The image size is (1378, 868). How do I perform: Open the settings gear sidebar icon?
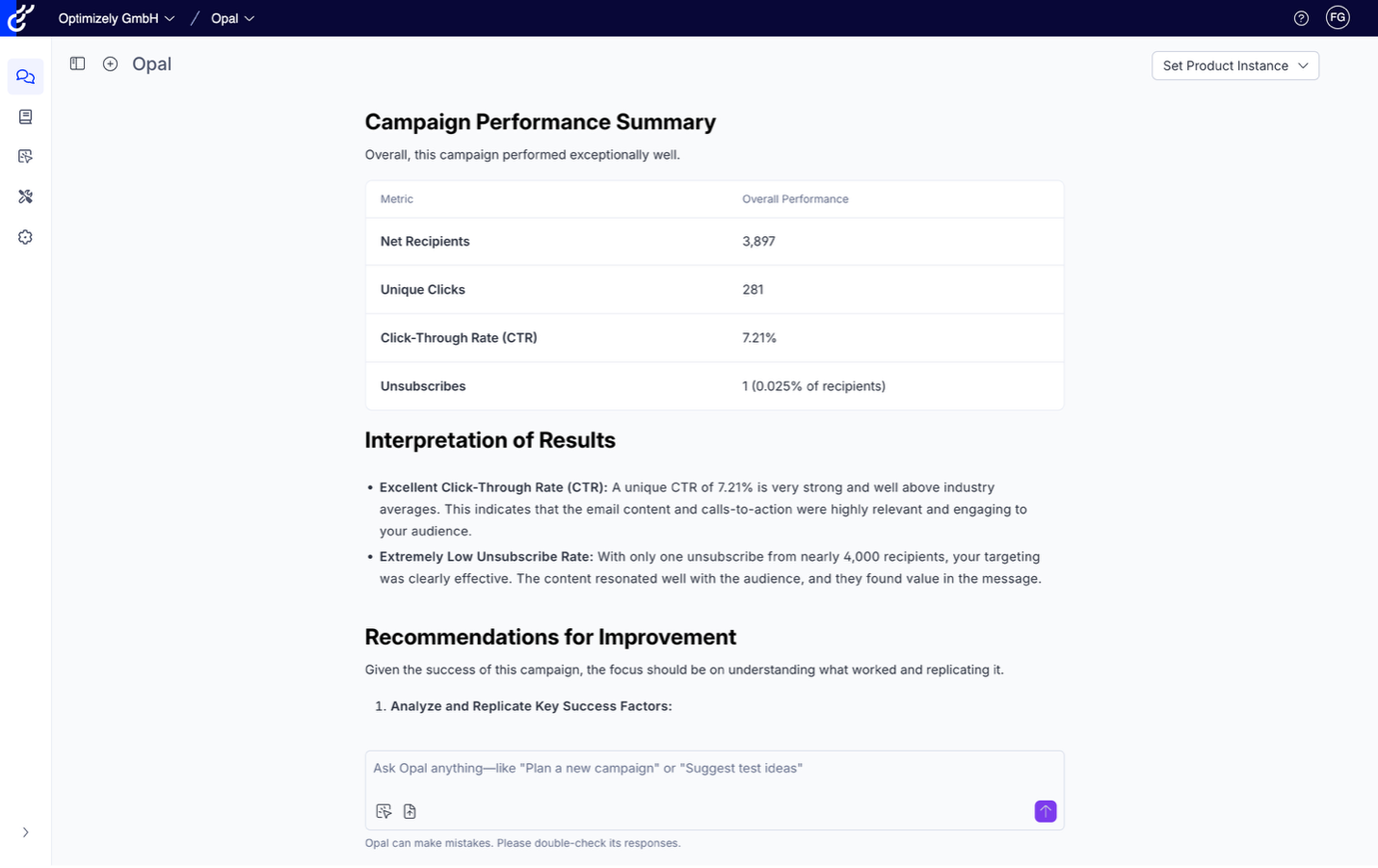[x=26, y=237]
